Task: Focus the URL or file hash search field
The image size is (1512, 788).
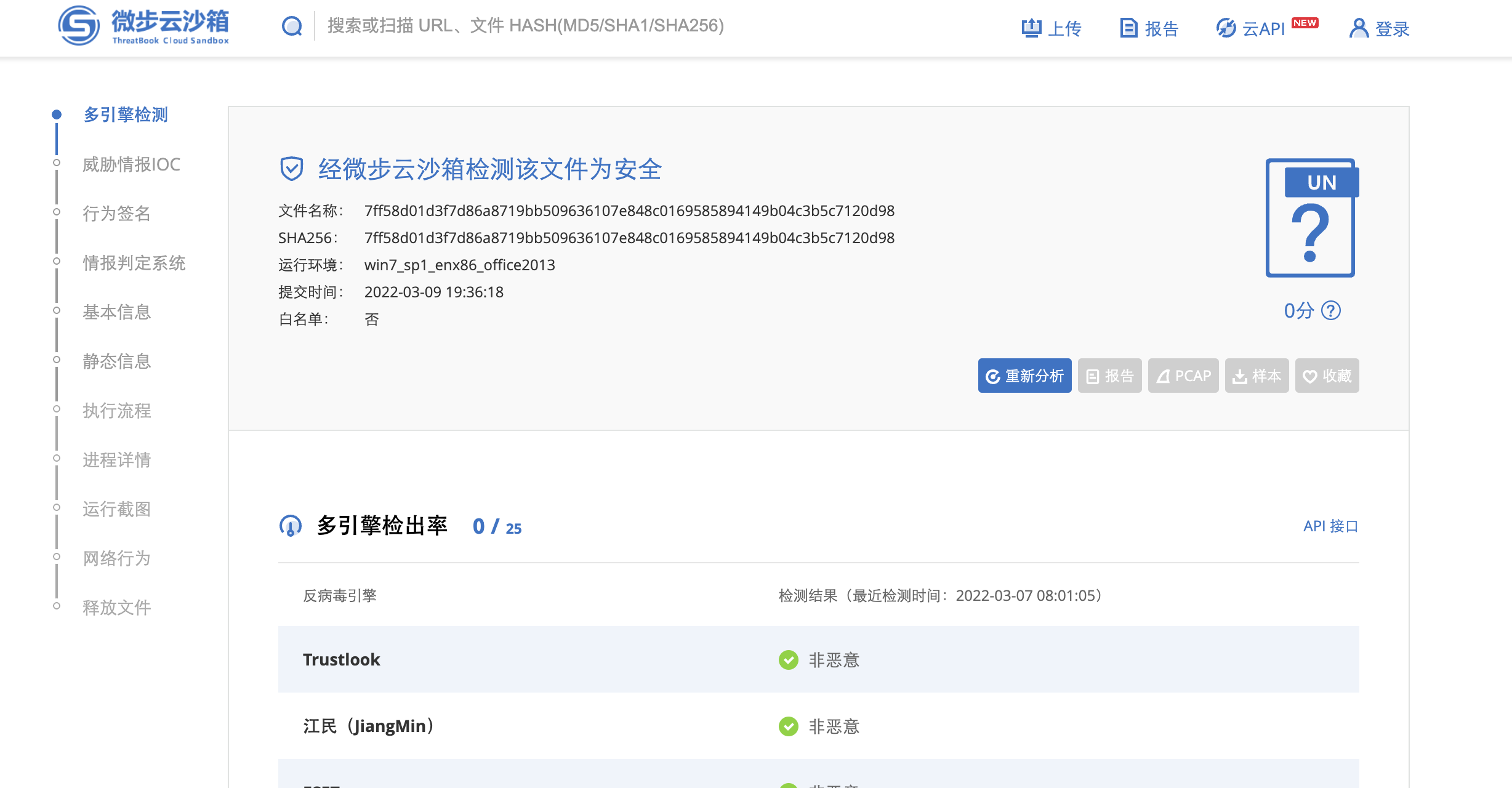Action: point(525,26)
